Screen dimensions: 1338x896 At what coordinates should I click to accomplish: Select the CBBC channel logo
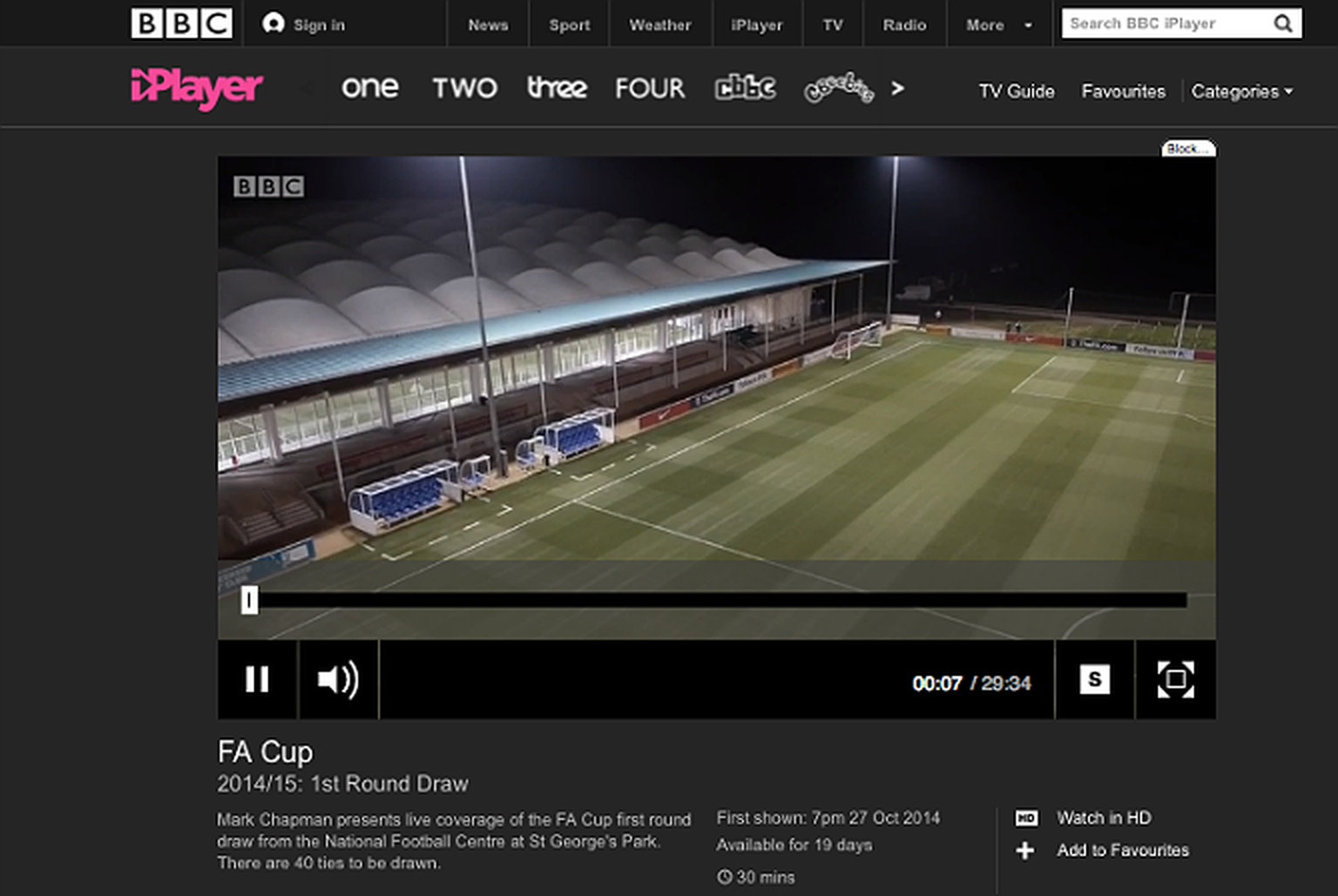click(746, 88)
